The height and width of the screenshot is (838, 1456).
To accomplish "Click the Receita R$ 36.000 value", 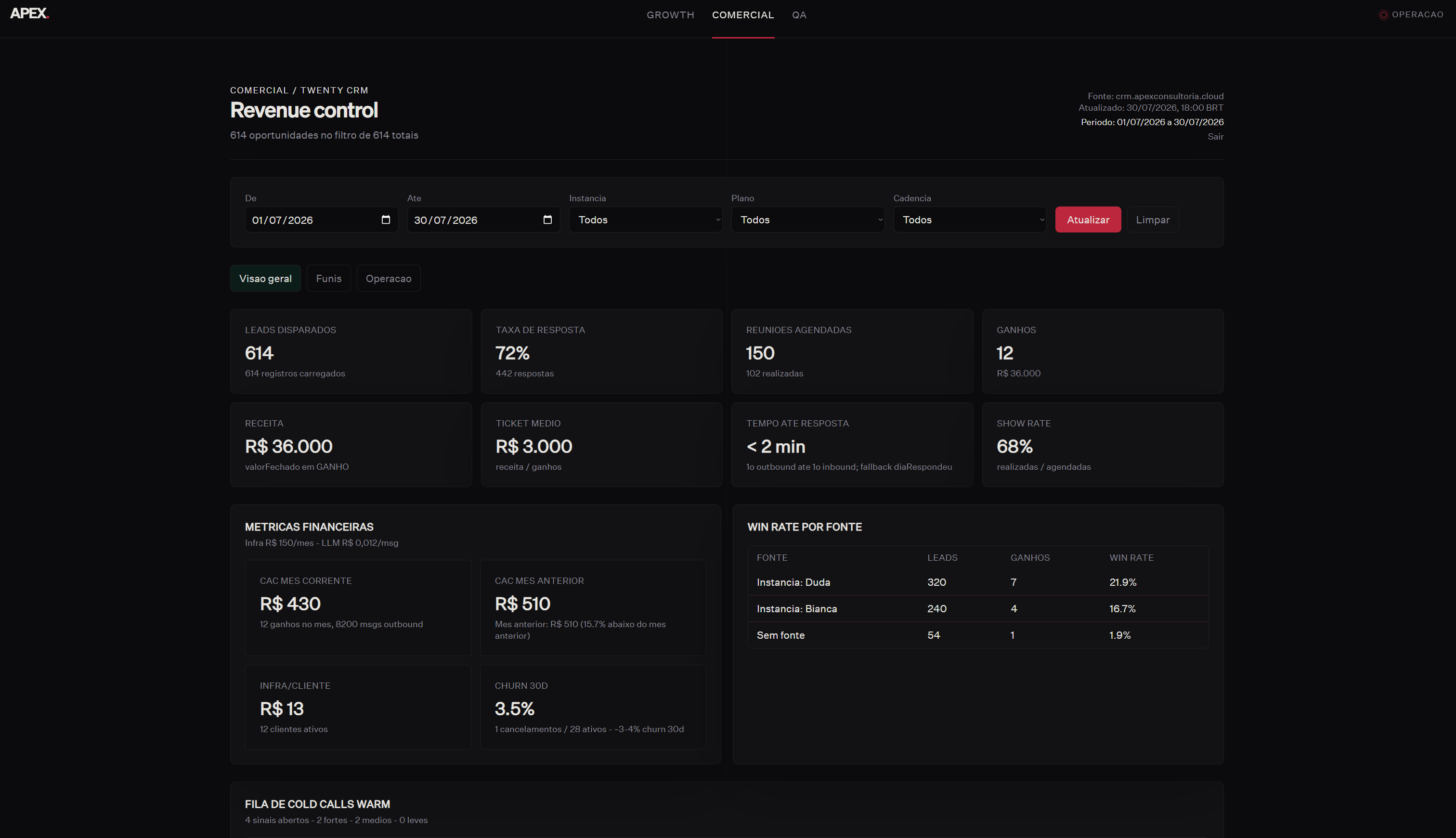I will [288, 447].
